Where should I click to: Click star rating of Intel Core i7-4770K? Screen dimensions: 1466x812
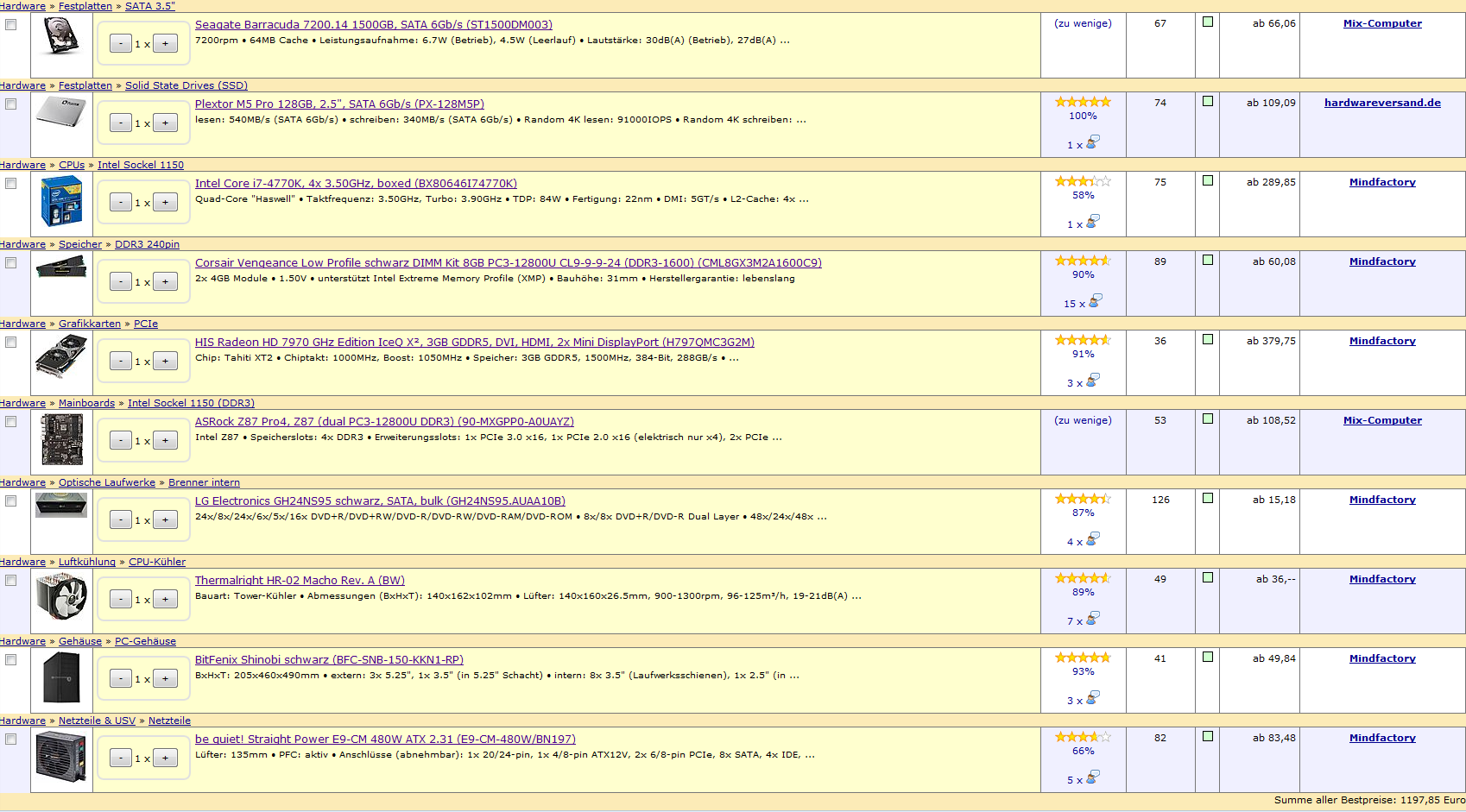[x=1083, y=181]
